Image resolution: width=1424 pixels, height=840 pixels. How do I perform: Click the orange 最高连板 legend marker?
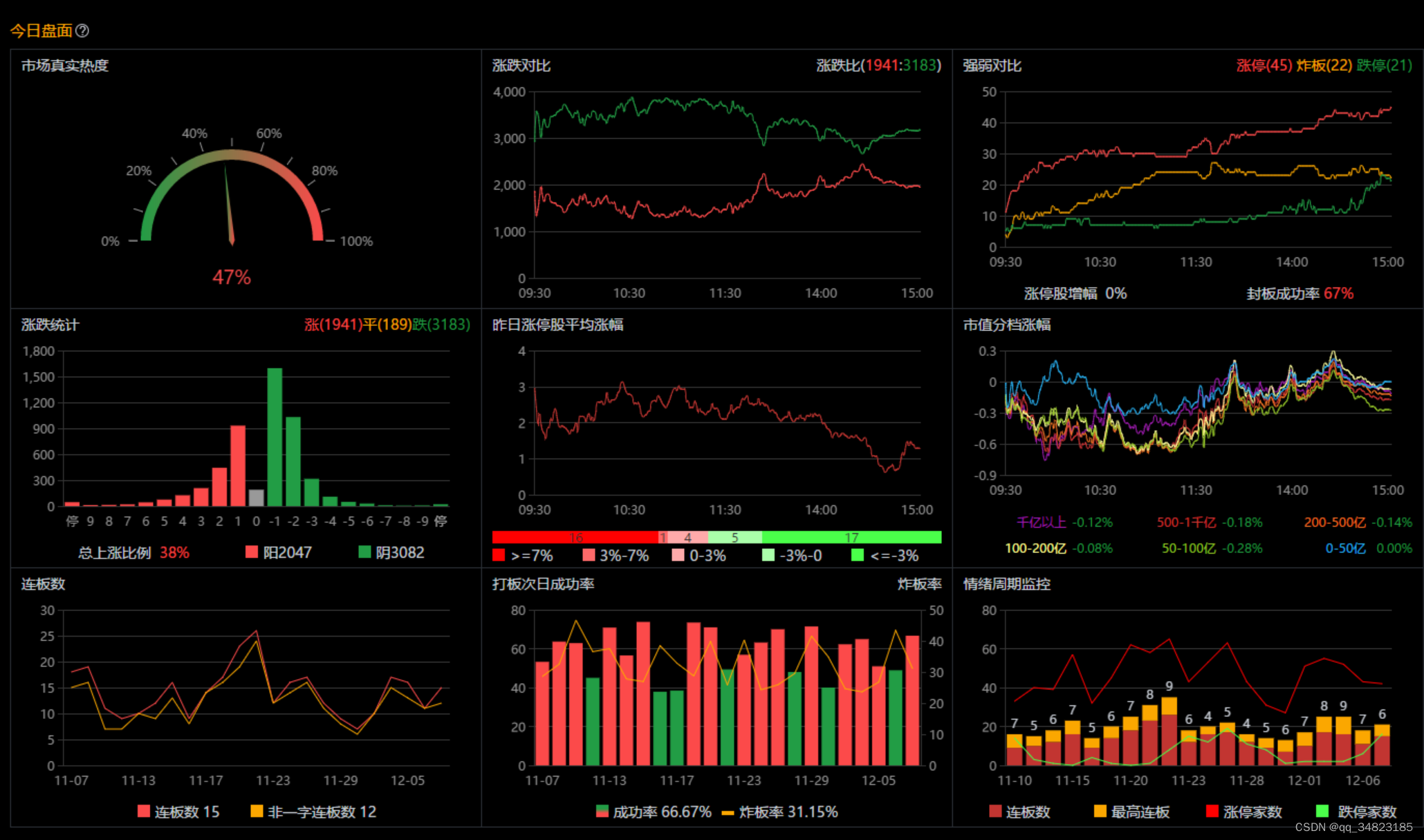1100,811
